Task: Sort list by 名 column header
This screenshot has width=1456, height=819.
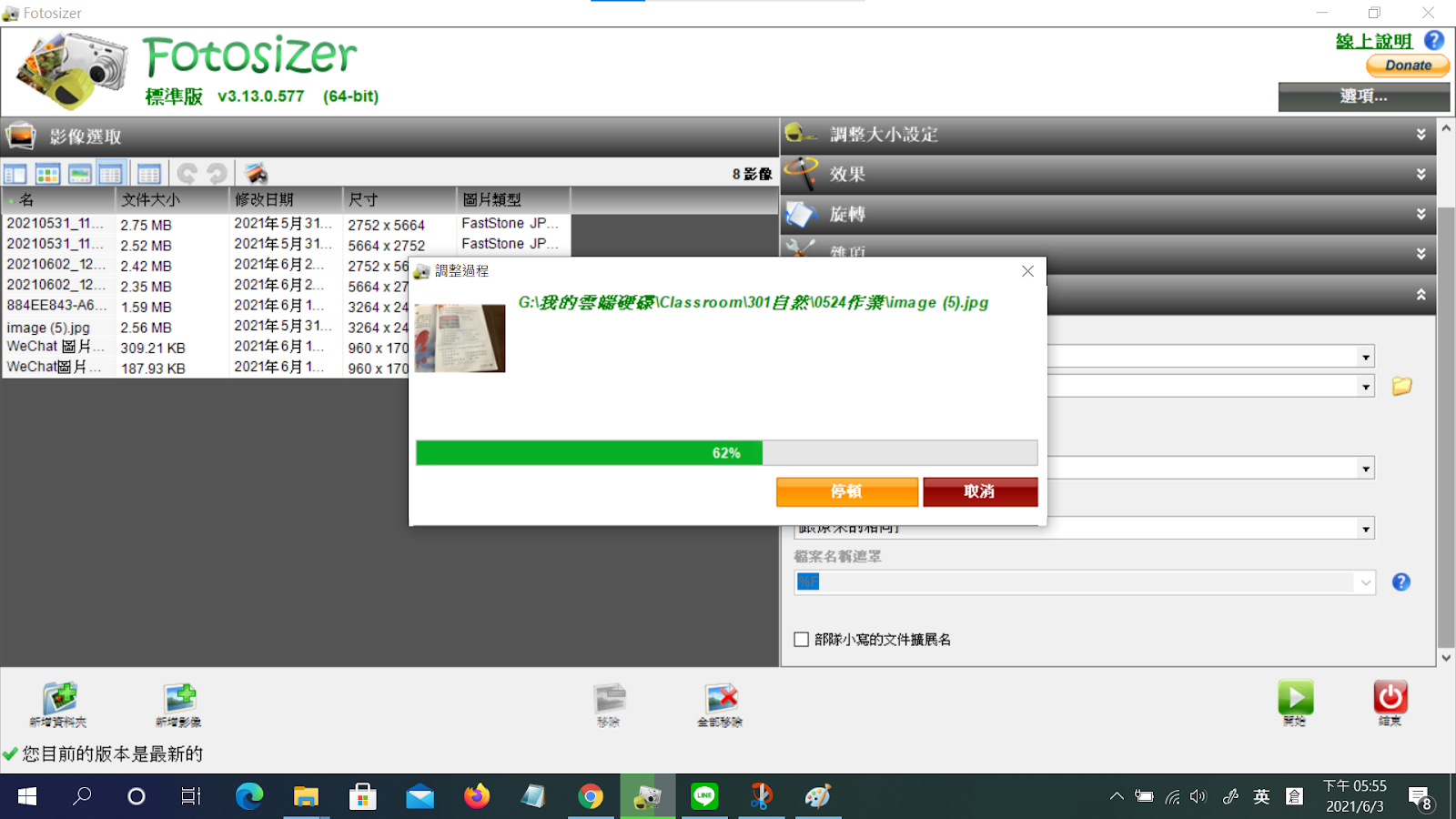Action: pyautogui.click(x=59, y=199)
